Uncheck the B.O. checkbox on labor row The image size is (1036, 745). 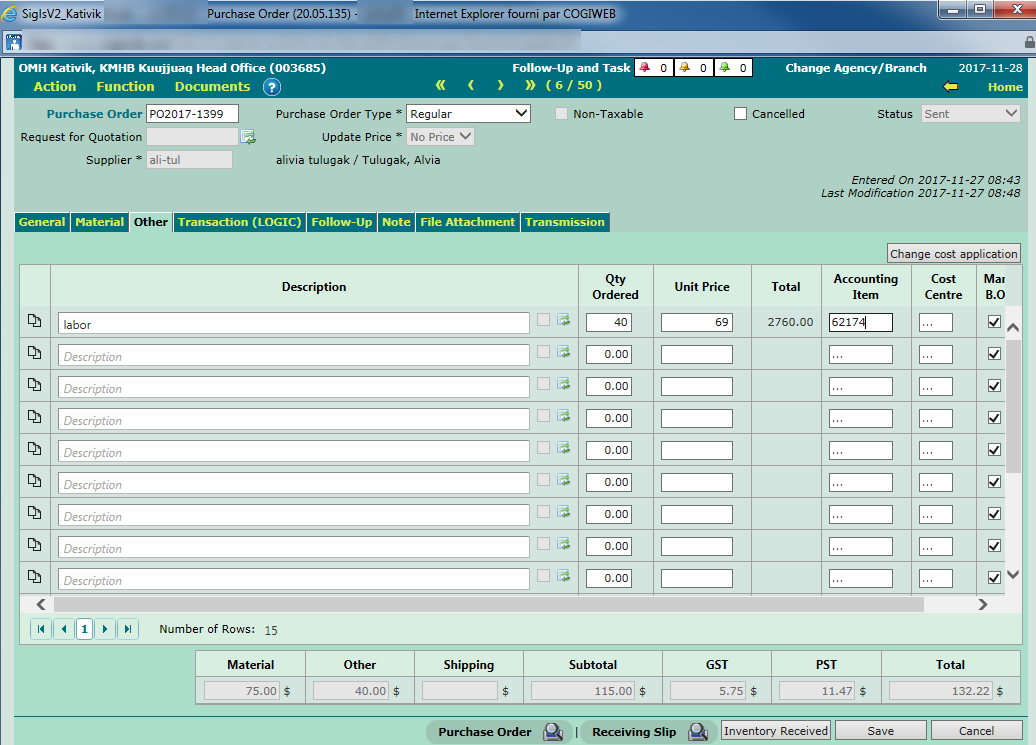pos(994,322)
